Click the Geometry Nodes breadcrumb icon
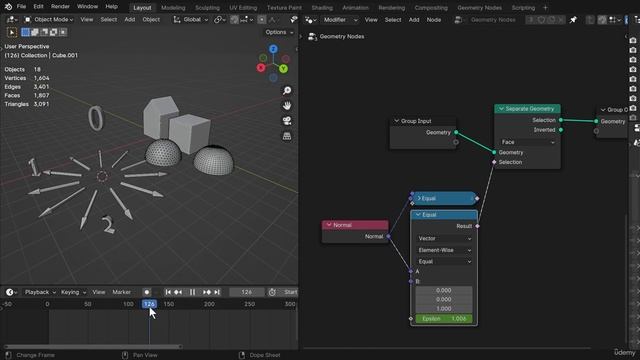 (x=313, y=37)
